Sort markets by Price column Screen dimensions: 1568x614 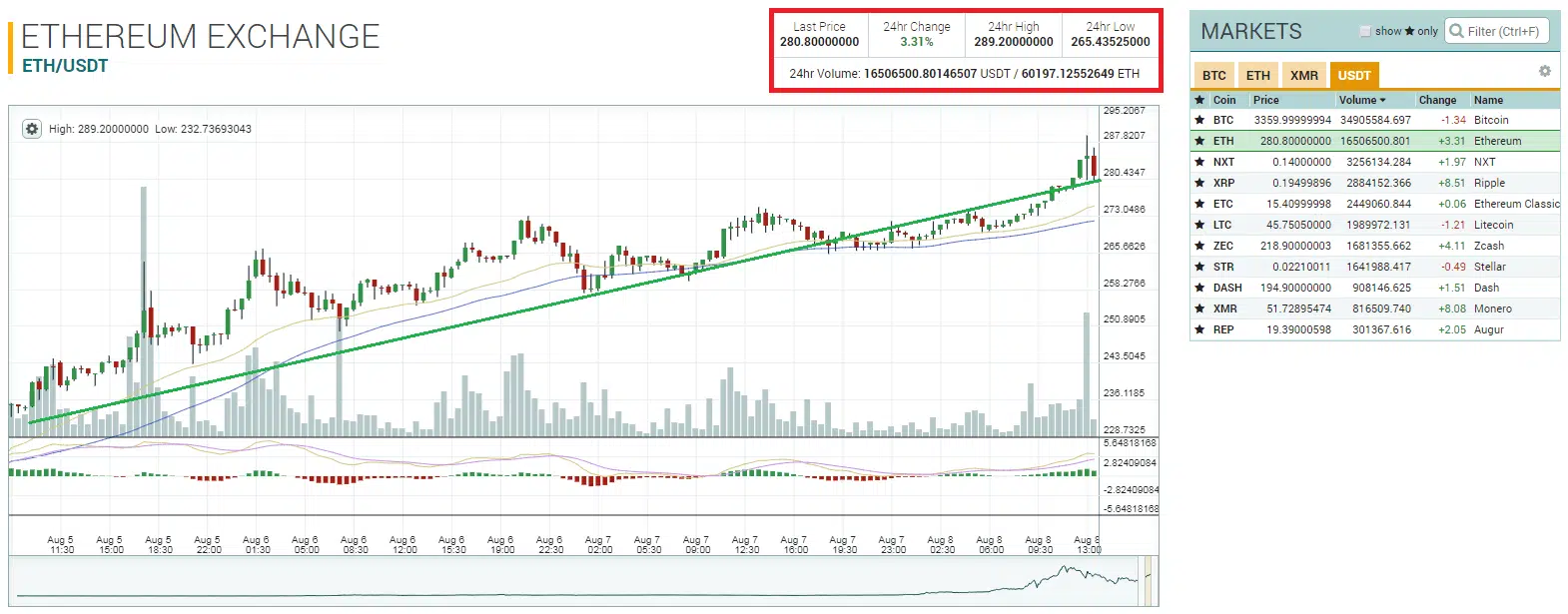1266,100
